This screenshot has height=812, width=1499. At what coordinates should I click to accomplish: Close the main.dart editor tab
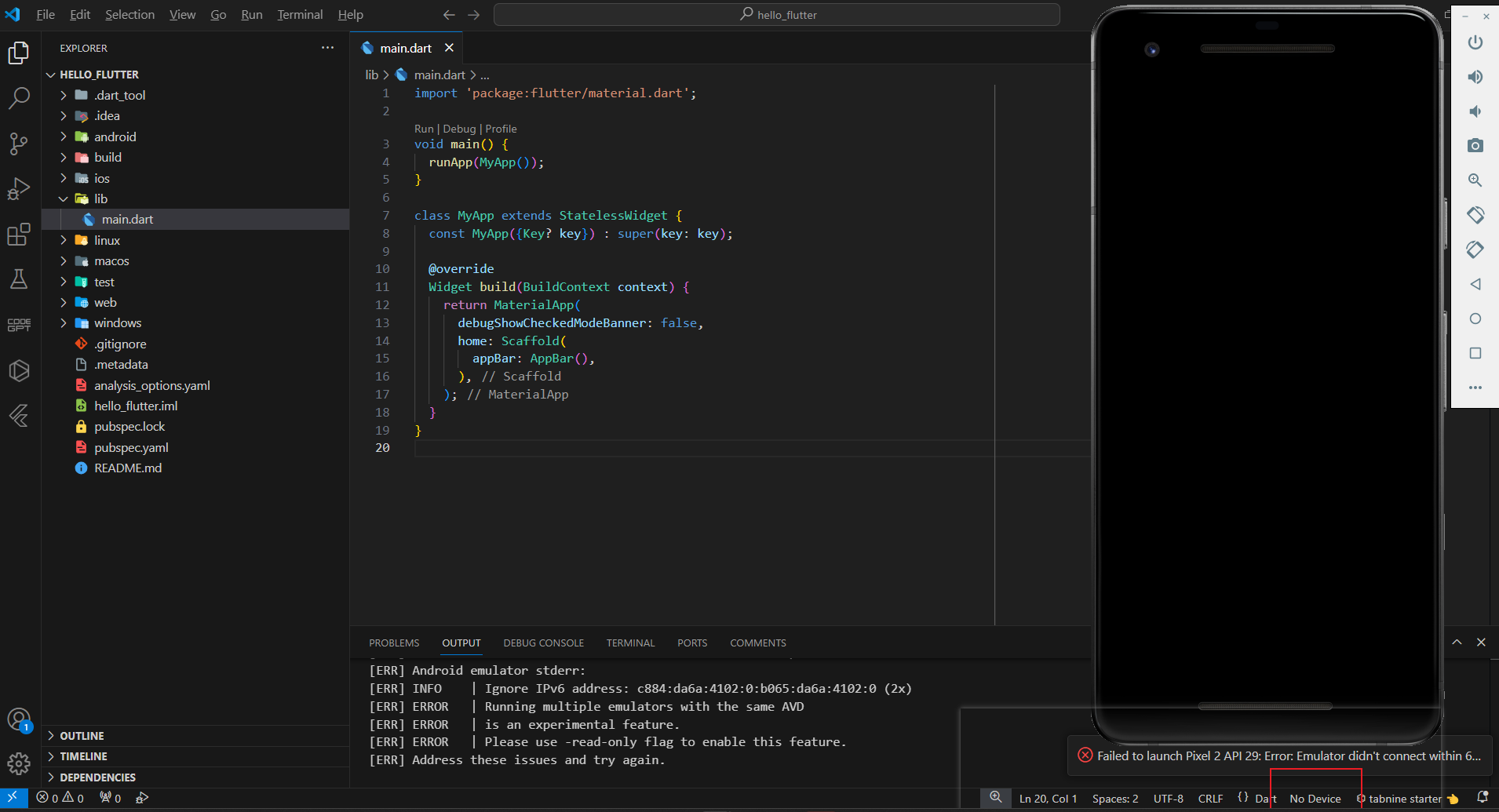(x=449, y=48)
